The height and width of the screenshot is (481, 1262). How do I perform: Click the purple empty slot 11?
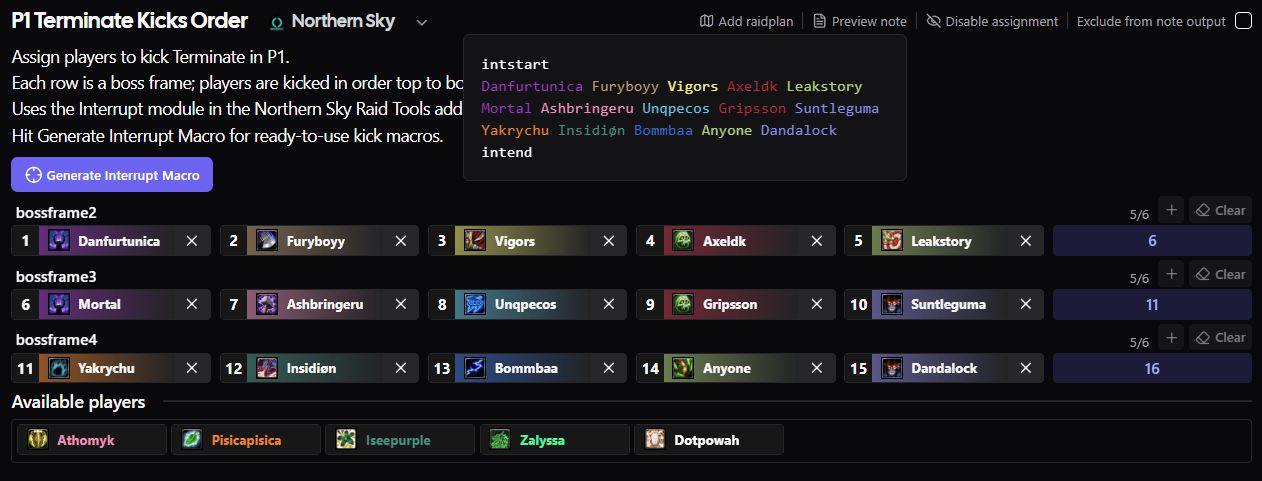[1152, 304]
